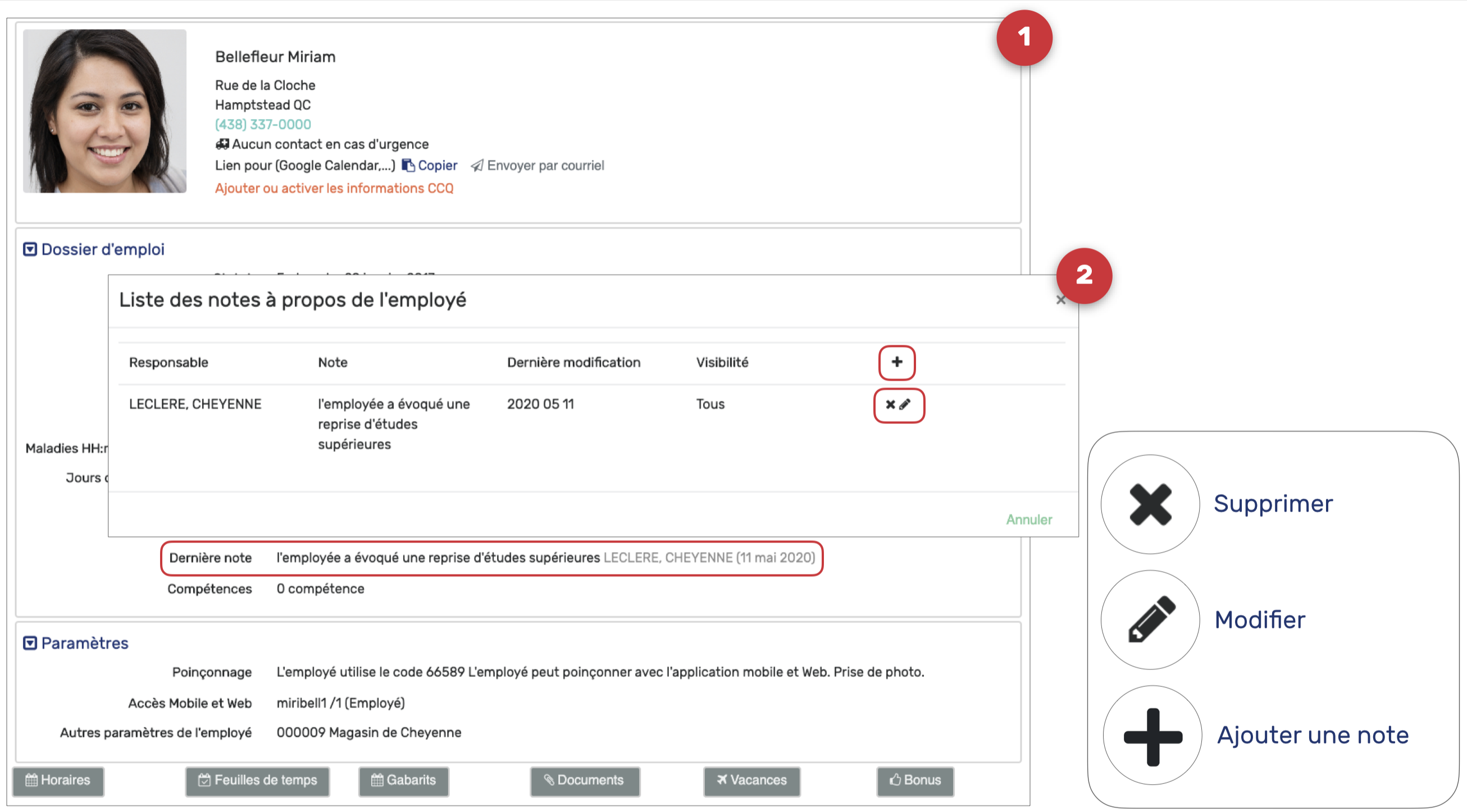Switch to the Gabarits tab
Screen dimensions: 1467x812
click(x=403, y=781)
